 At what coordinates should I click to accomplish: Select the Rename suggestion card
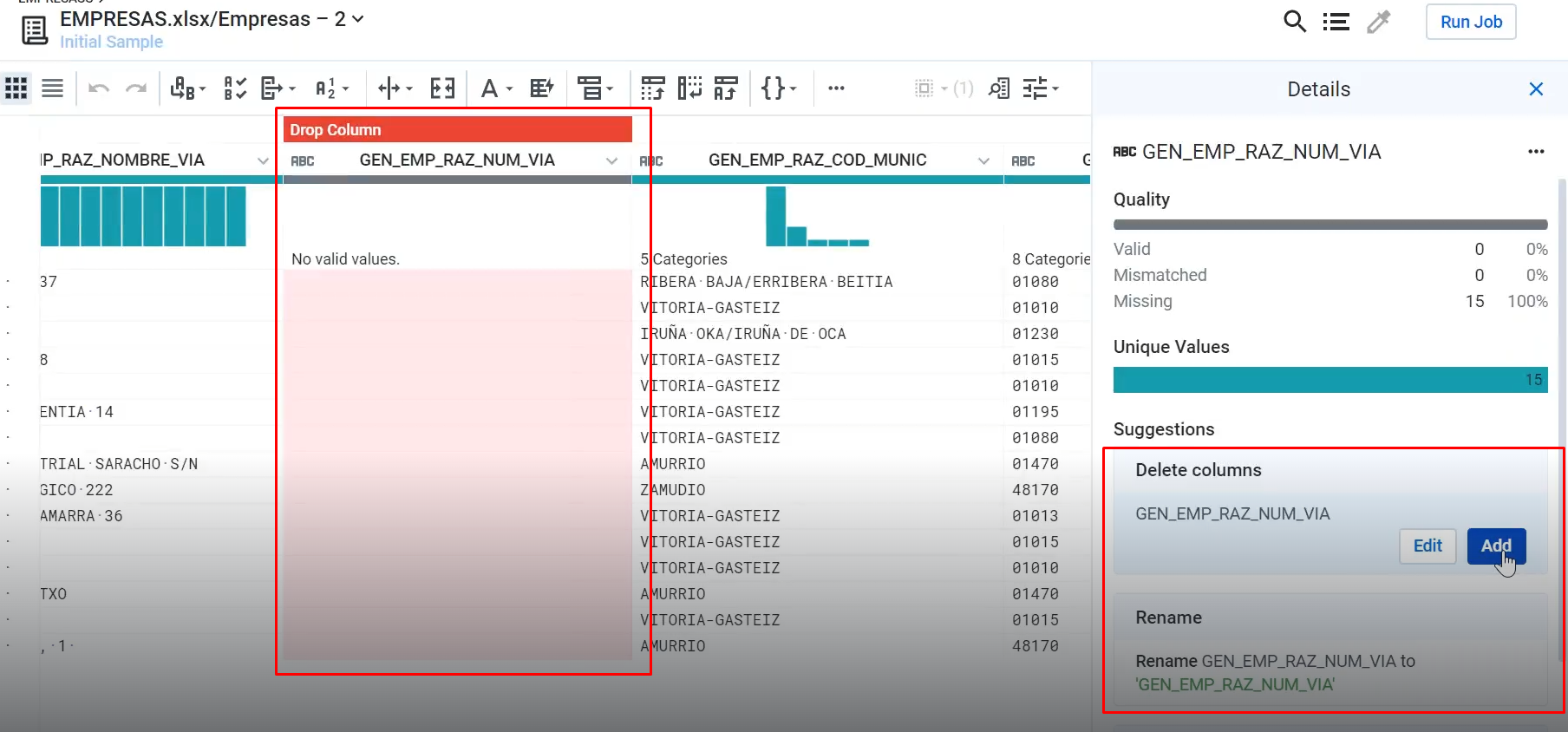pyautogui.click(x=1330, y=650)
